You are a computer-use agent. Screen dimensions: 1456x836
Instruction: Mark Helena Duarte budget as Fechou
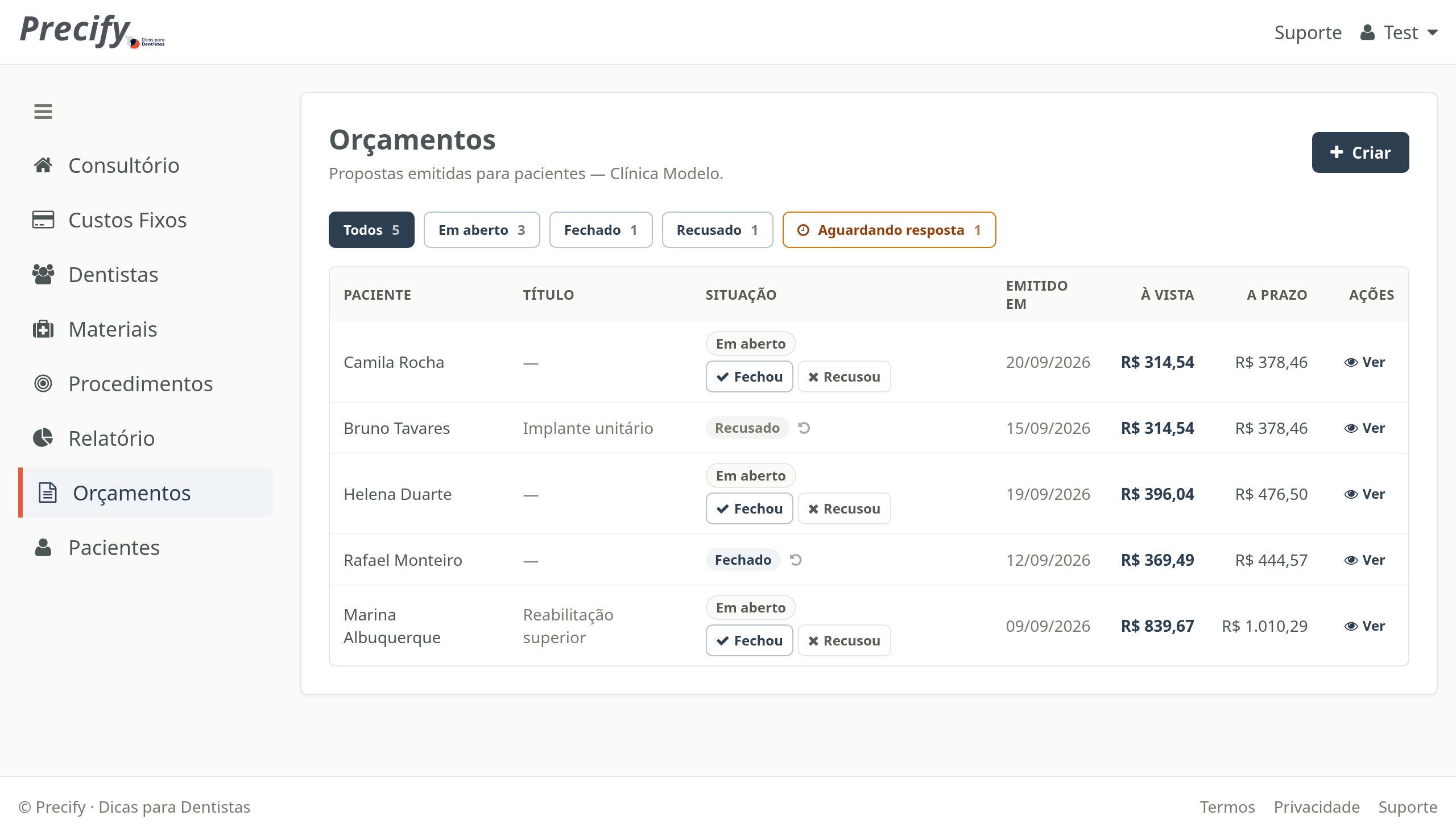coord(748,509)
